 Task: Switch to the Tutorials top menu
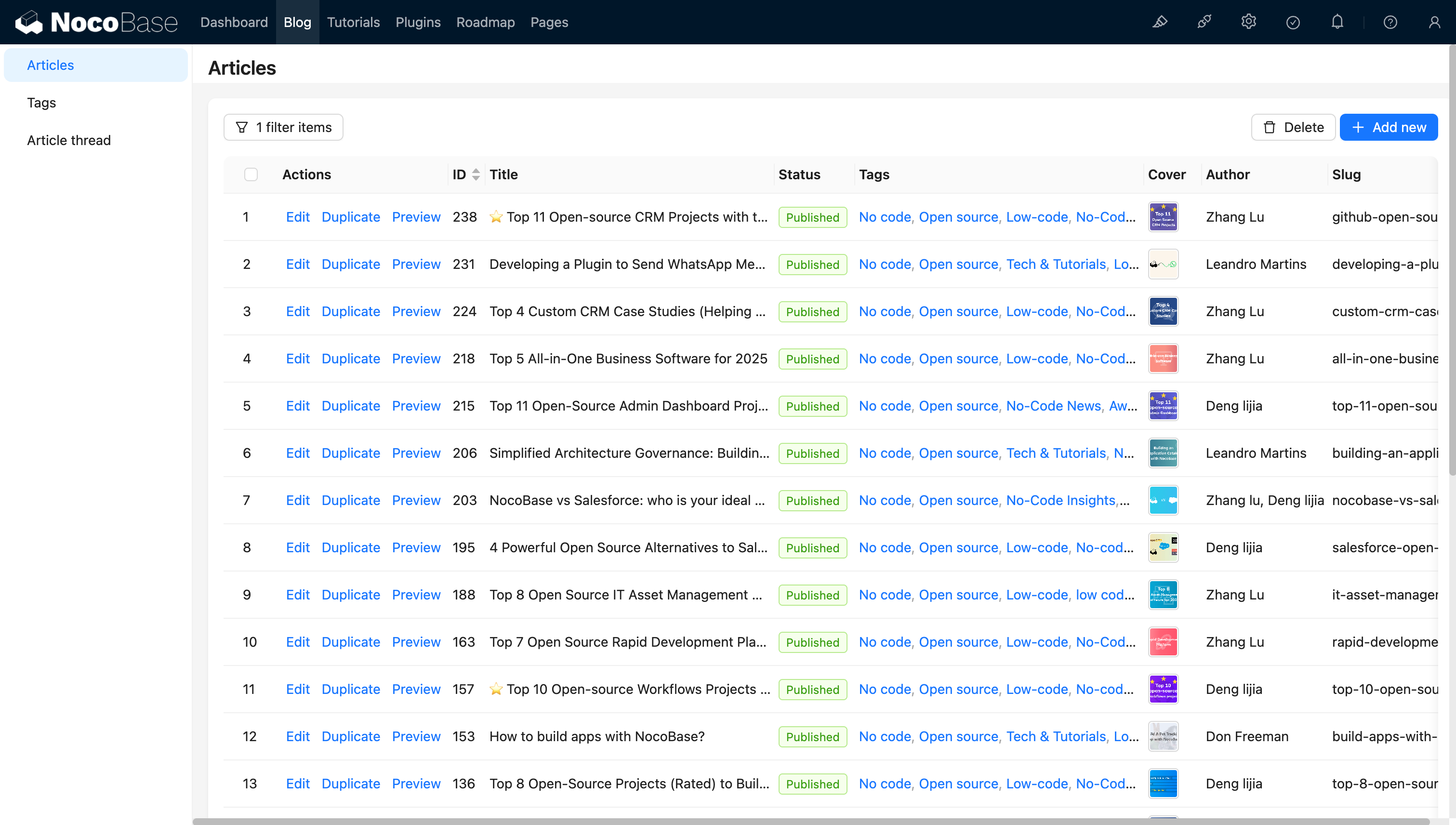[x=353, y=22]
